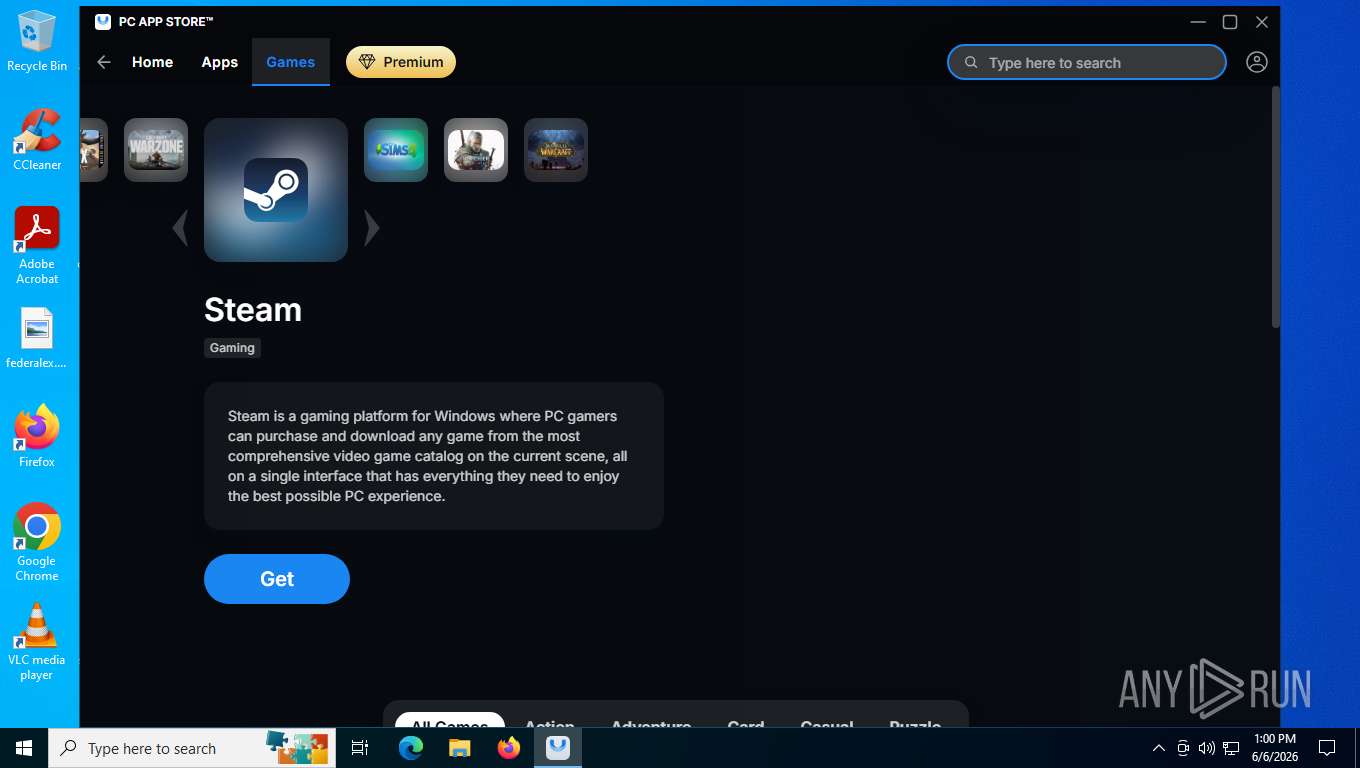
Task: Minimize the PC App Store window
Action: [x=1198, y=22]
